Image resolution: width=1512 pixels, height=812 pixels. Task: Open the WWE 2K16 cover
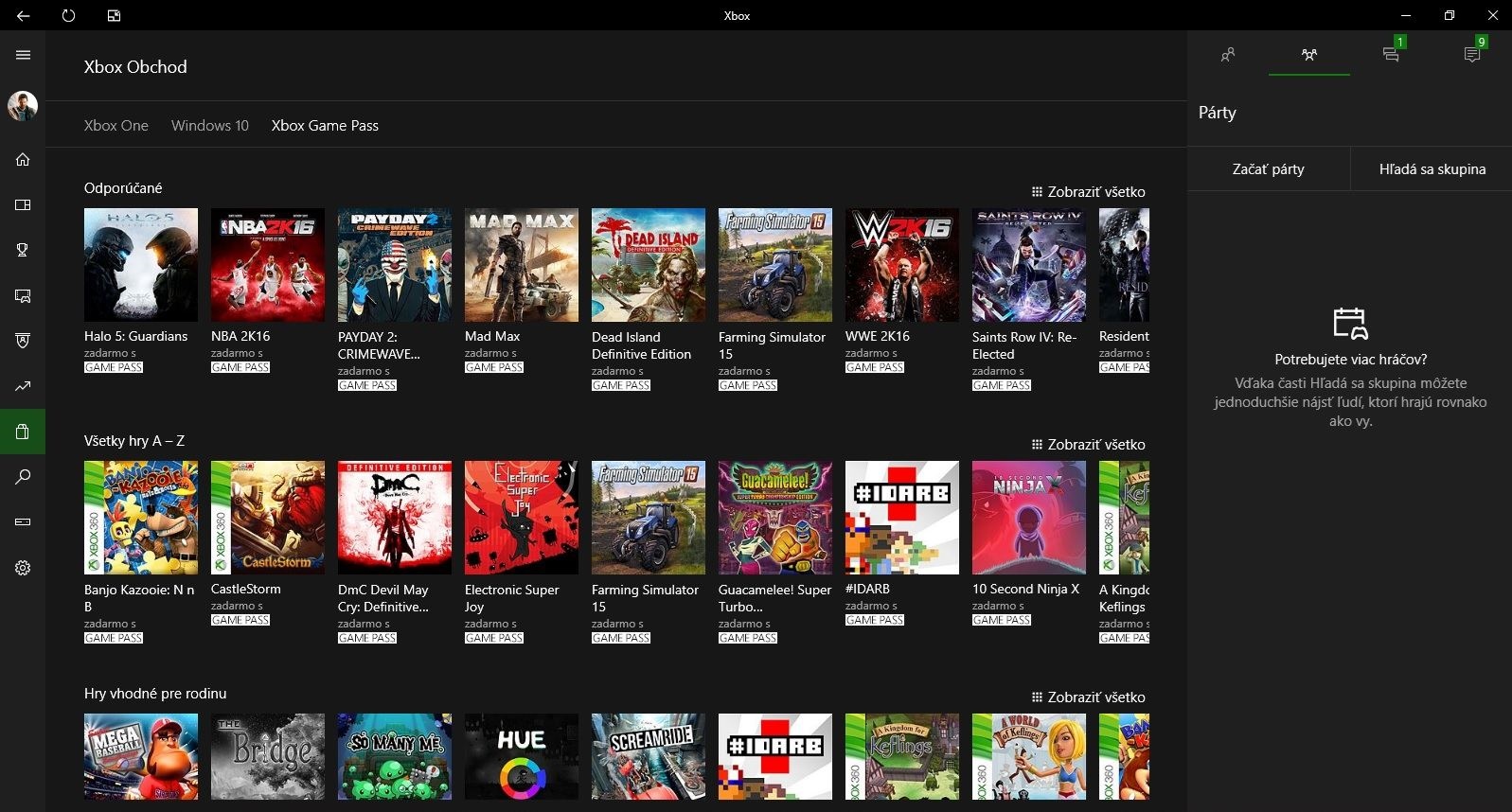[x=902, y=265]
